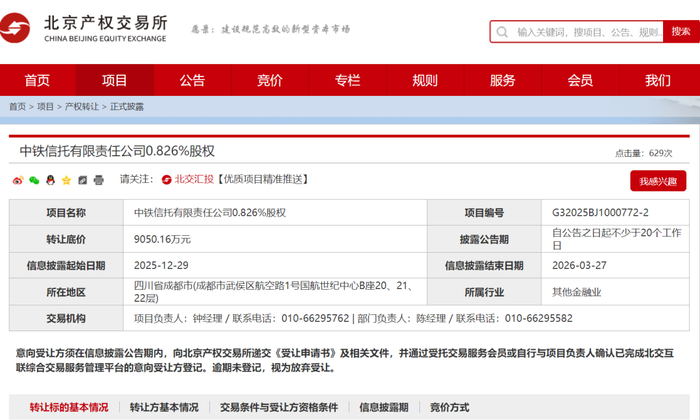Image resolution: width=700 pixels, height=420 pixels.
Task: Add to favorites with the star icon
Action: tap(67, 180)
